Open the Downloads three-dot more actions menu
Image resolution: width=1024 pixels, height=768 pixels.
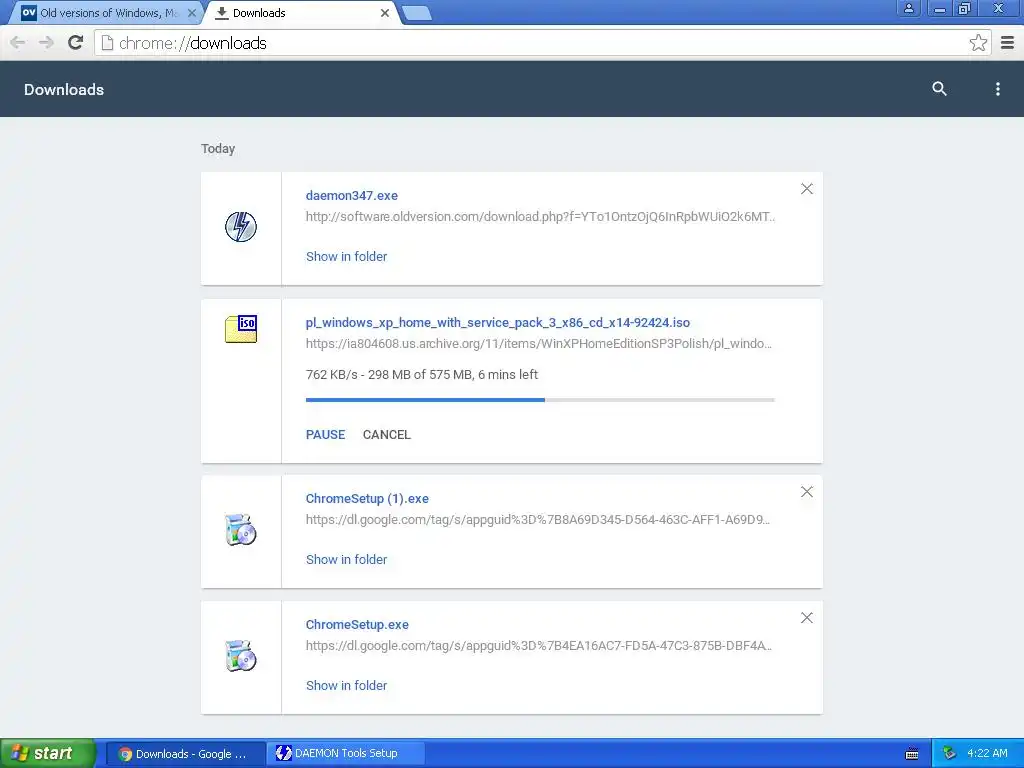point(997,89)
